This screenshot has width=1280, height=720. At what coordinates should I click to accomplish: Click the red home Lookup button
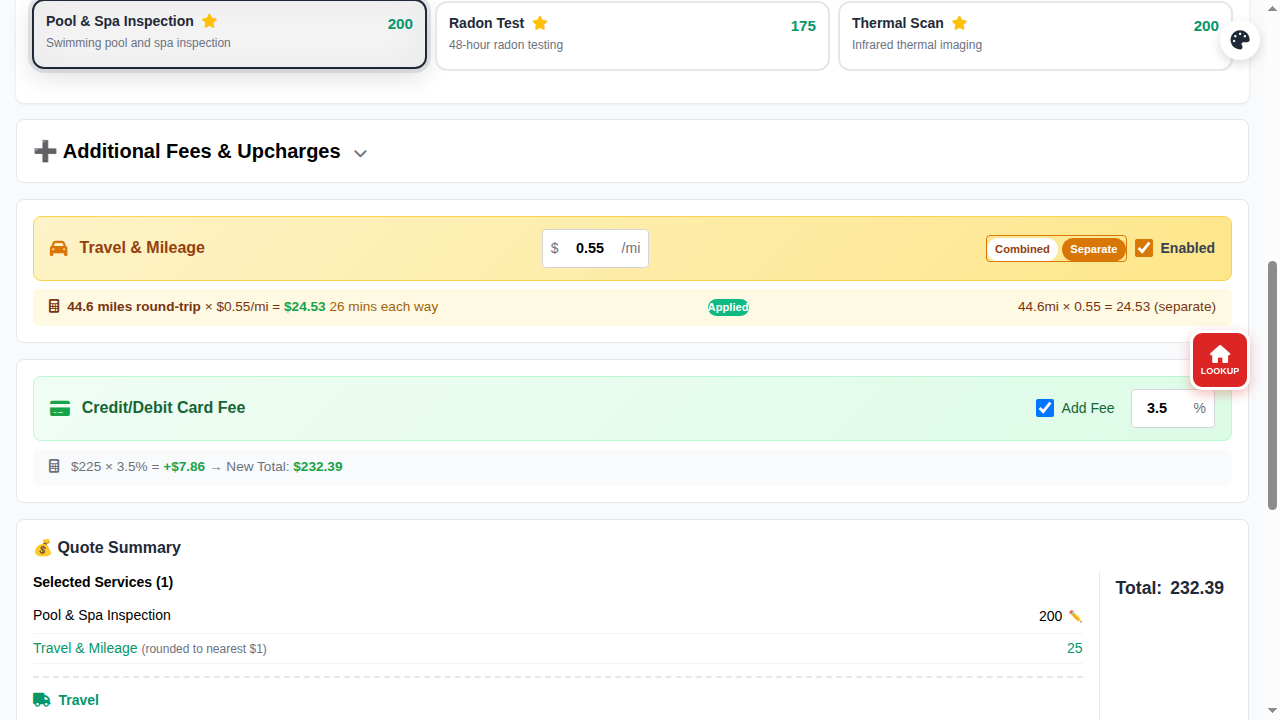(1219, 360)
